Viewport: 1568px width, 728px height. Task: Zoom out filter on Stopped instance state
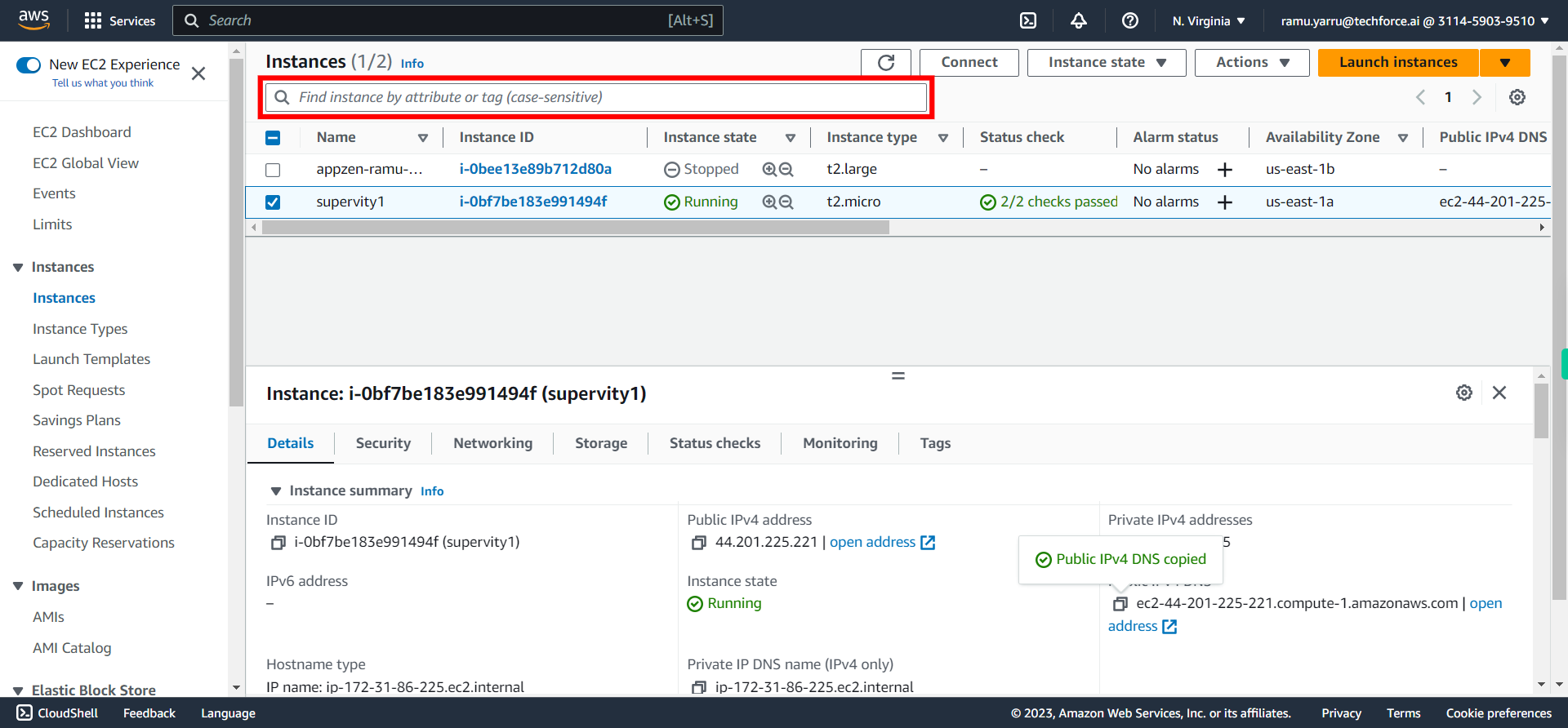[786, 169]
